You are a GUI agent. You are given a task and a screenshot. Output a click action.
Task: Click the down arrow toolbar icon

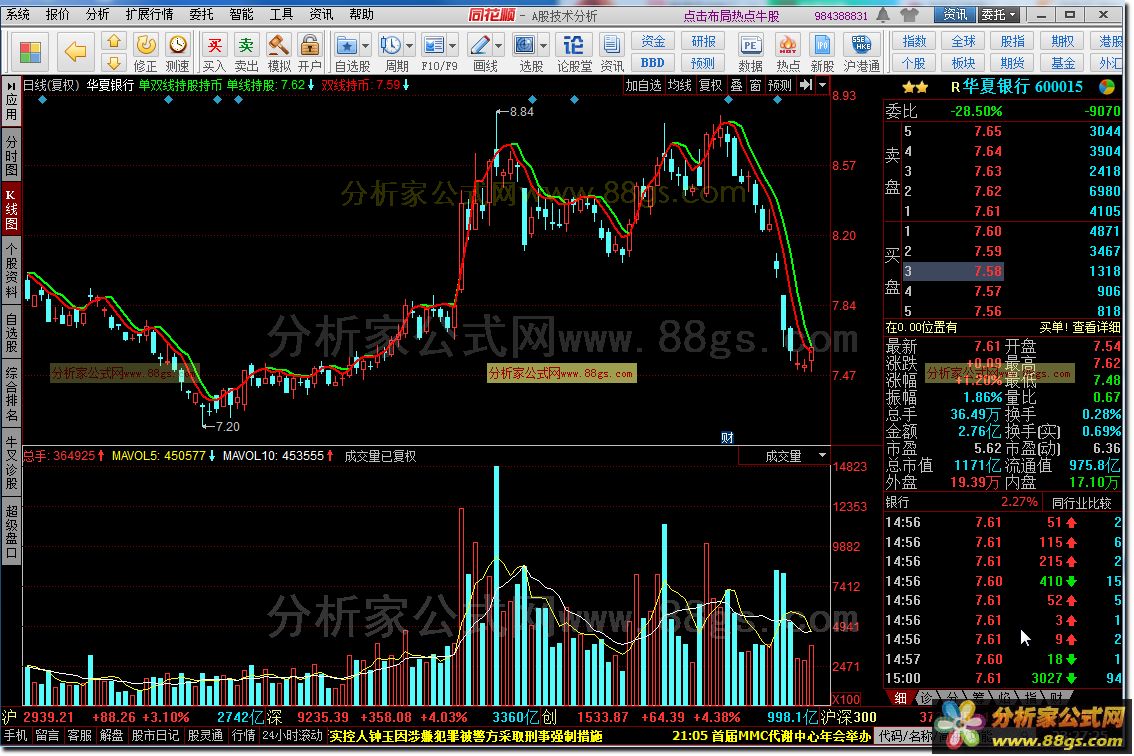114,63
